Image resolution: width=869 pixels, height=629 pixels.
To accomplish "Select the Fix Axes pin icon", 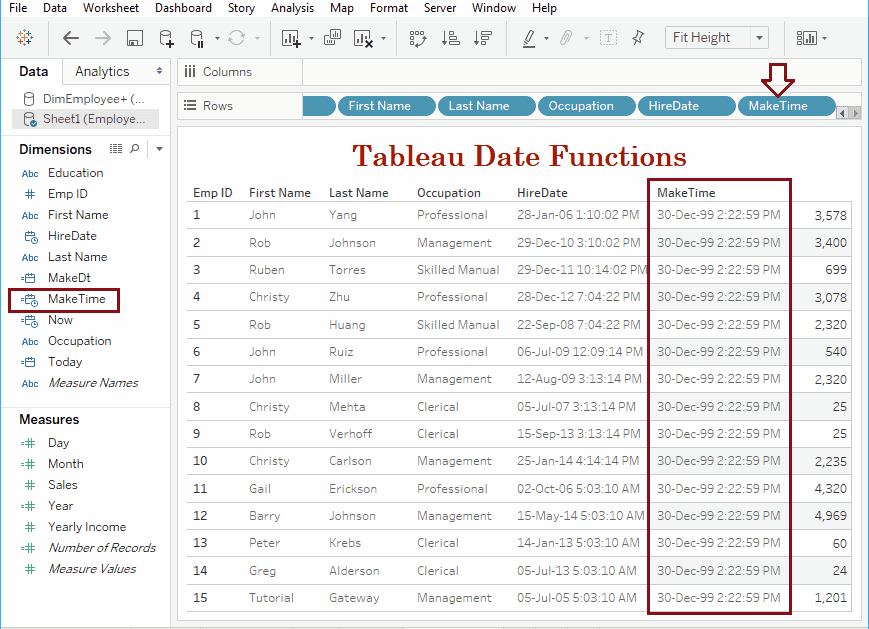I will [x=637, y=37].
